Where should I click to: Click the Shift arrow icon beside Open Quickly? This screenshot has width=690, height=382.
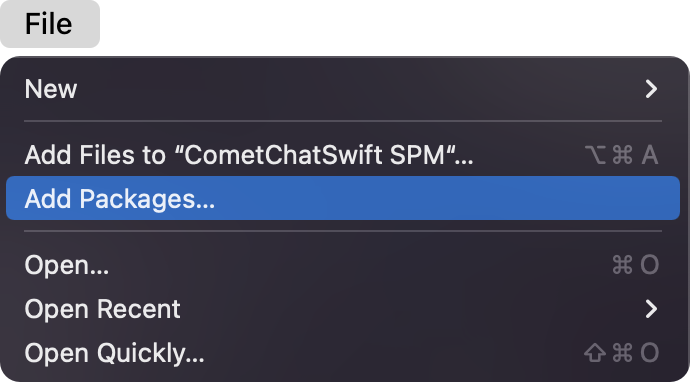click(x=595, y=353)
